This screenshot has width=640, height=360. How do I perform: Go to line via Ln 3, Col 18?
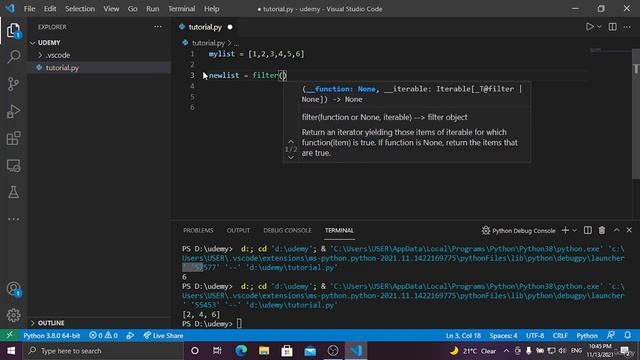click(463, 336)
